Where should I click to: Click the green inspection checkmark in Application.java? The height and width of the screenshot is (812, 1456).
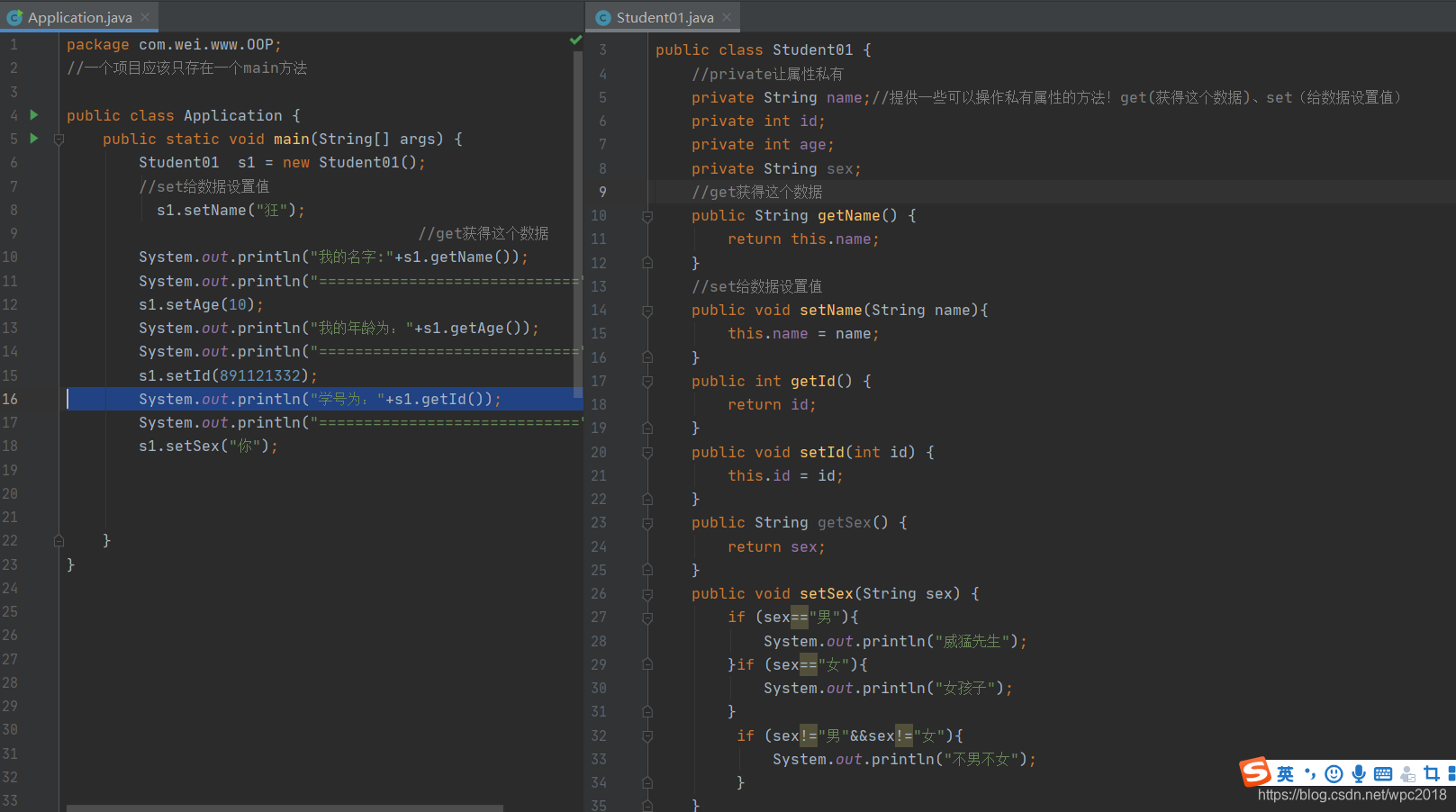576,41
